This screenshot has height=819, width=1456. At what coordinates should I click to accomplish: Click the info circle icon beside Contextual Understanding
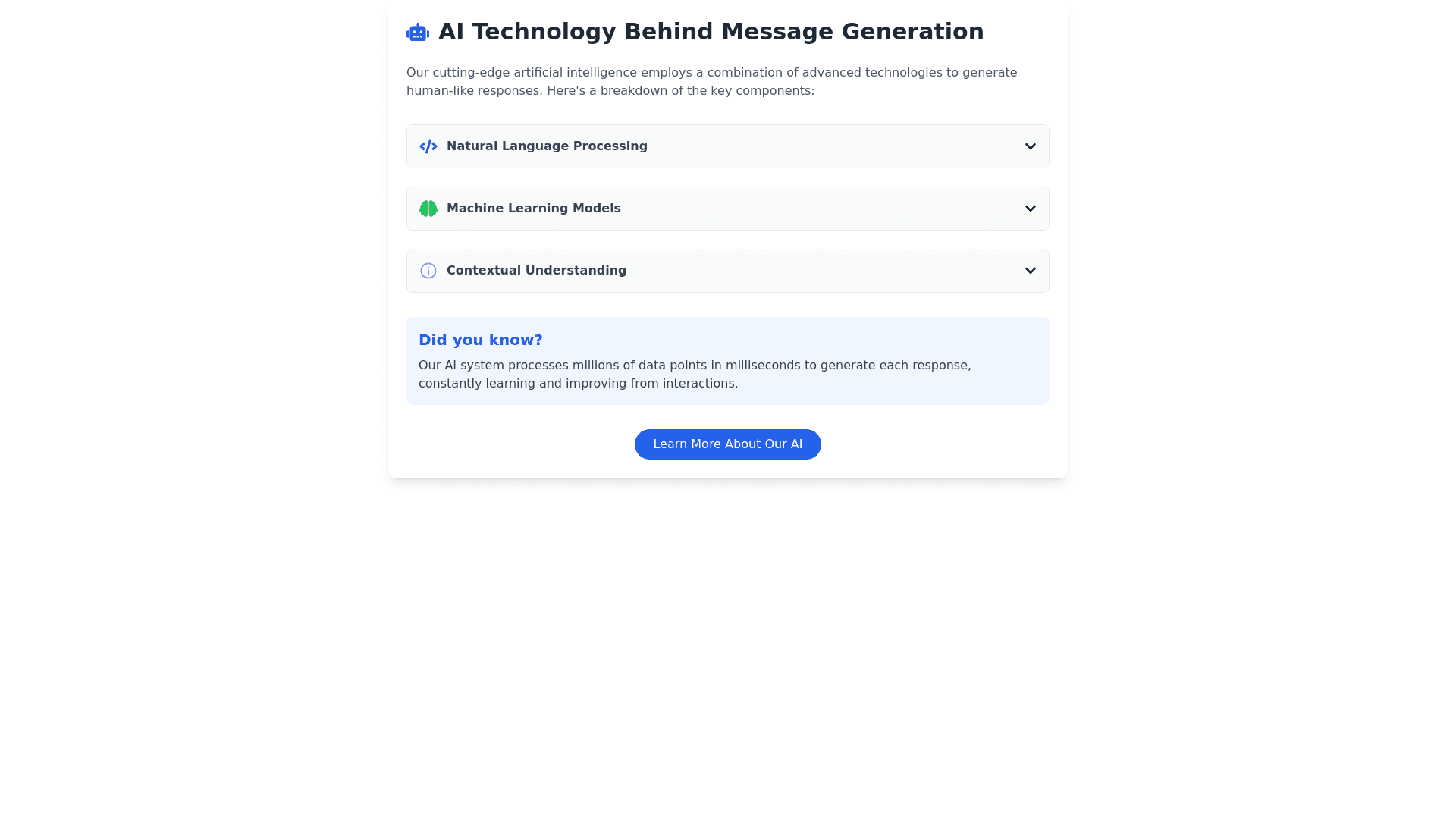pos(428,271)
